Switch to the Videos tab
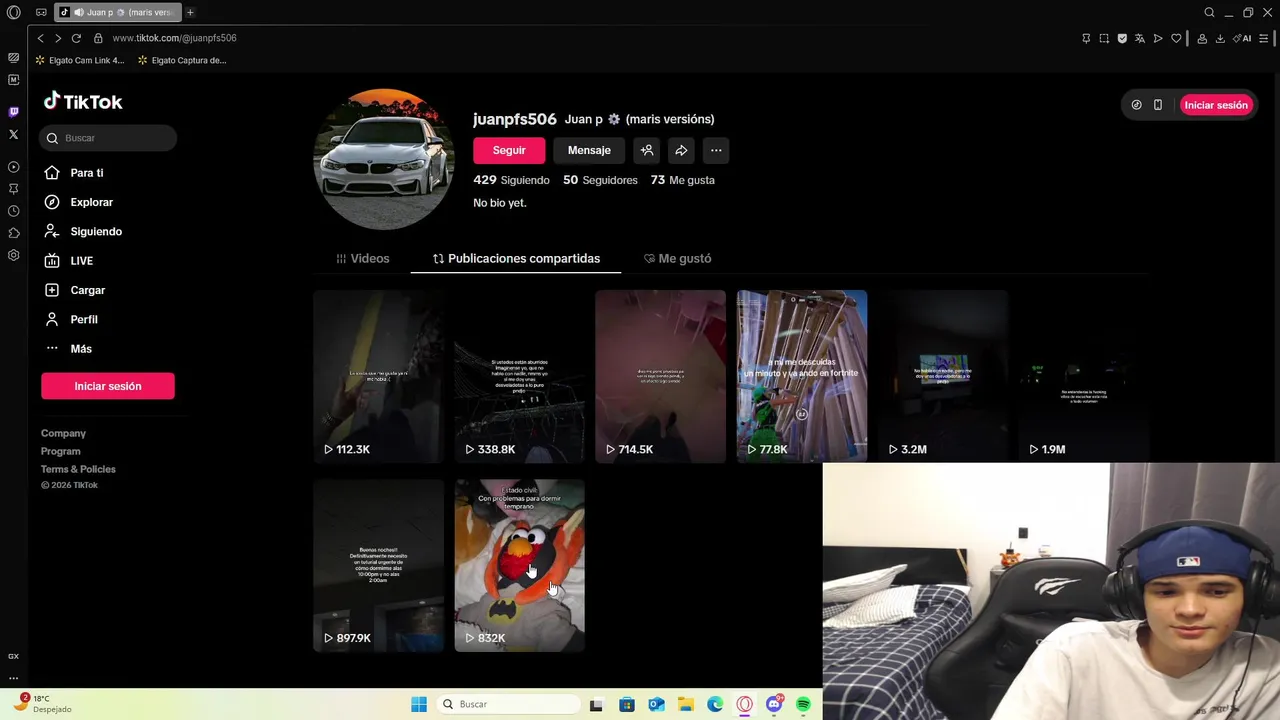The width and height of the screenshot is (1280, 720). click(x=363, y=258)
